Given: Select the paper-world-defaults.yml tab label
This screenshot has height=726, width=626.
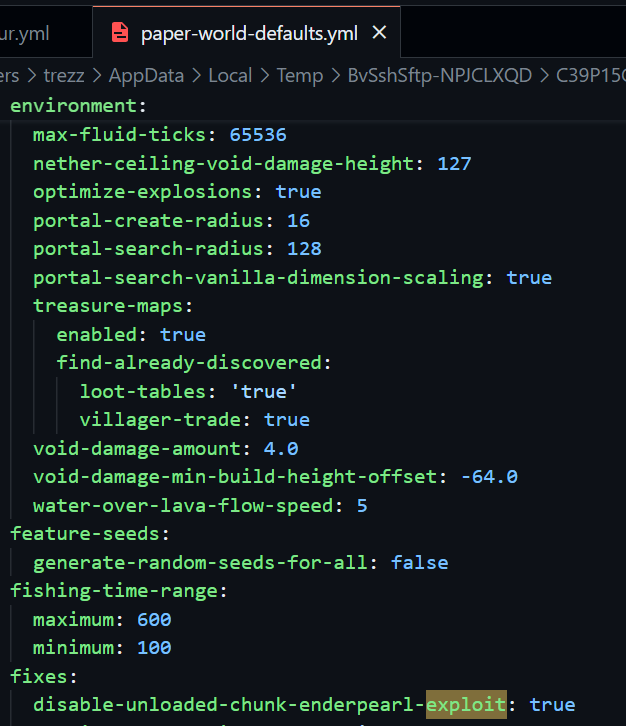Looking at the screenshot, I should coord(249,33).
